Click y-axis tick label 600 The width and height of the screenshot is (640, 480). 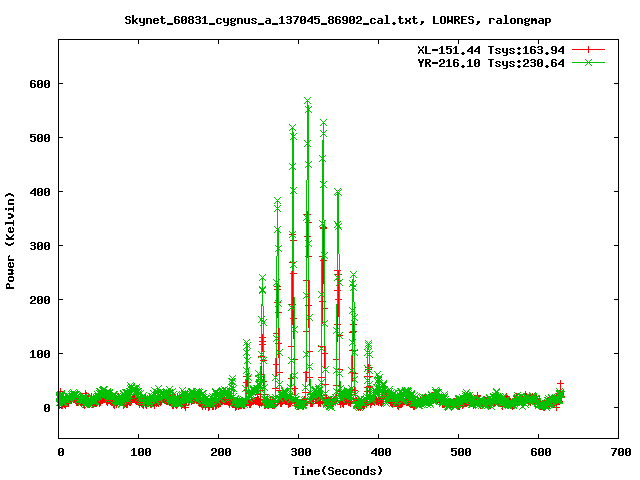[40, 84]
